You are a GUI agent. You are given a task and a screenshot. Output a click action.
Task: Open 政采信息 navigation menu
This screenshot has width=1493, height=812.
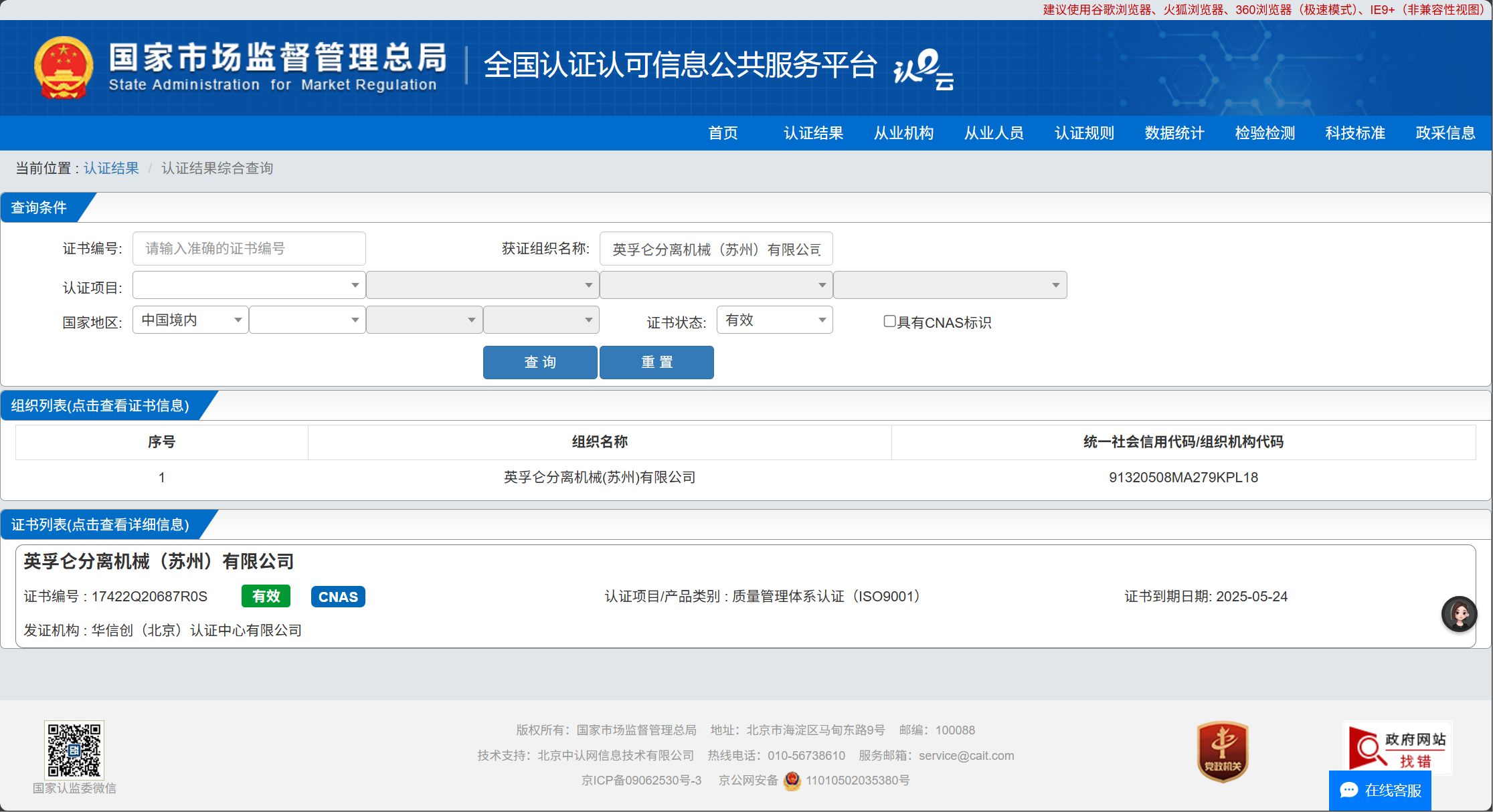tap(1445, 133)
